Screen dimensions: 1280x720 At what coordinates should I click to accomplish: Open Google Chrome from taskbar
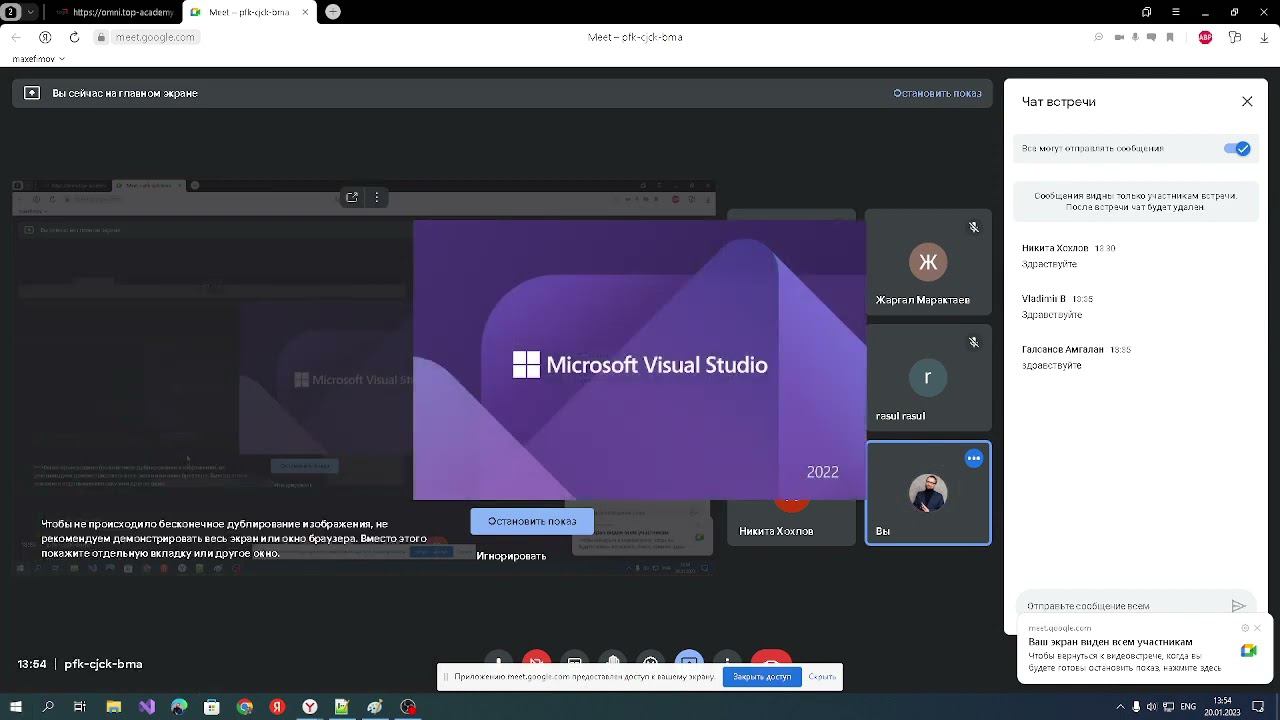point(245,707)
